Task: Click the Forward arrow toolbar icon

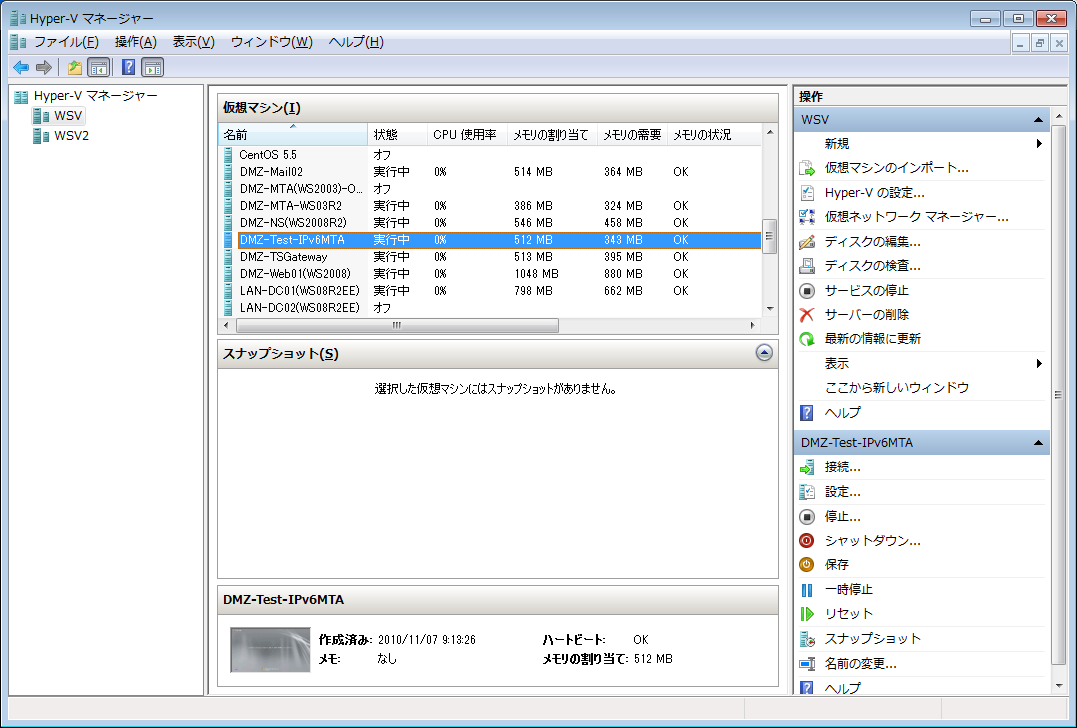Action: pos(44,67)
